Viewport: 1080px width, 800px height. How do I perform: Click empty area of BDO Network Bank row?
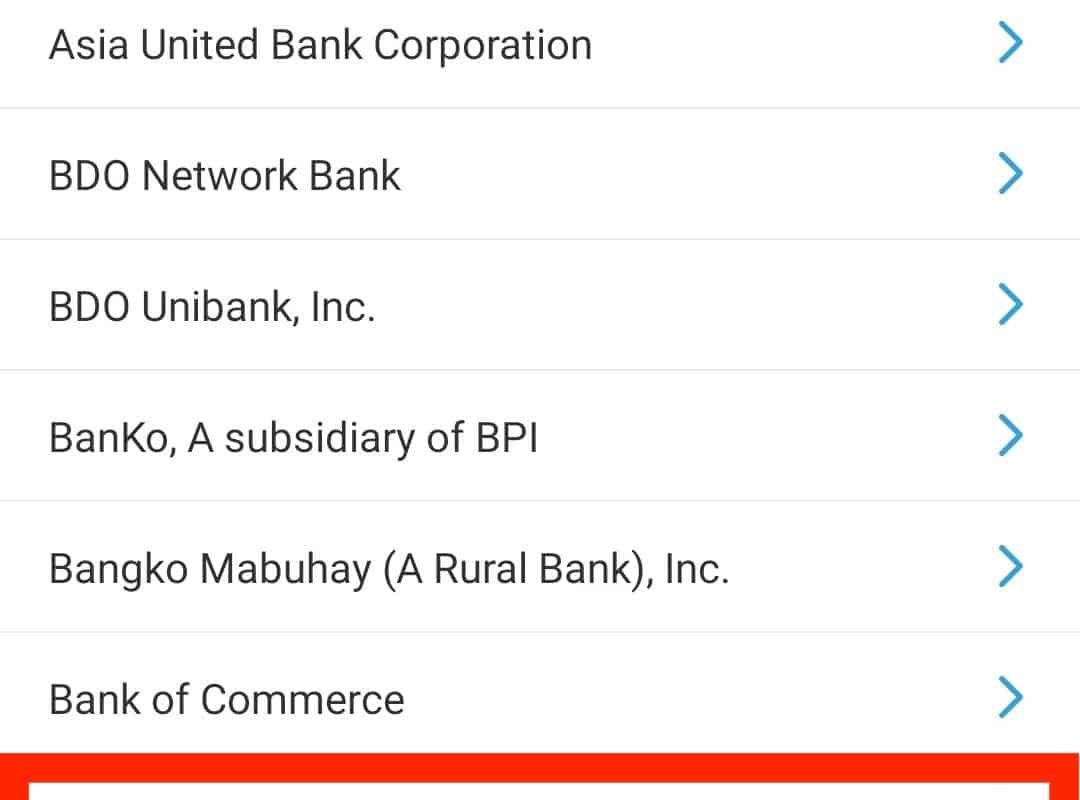tap(700, 176)
